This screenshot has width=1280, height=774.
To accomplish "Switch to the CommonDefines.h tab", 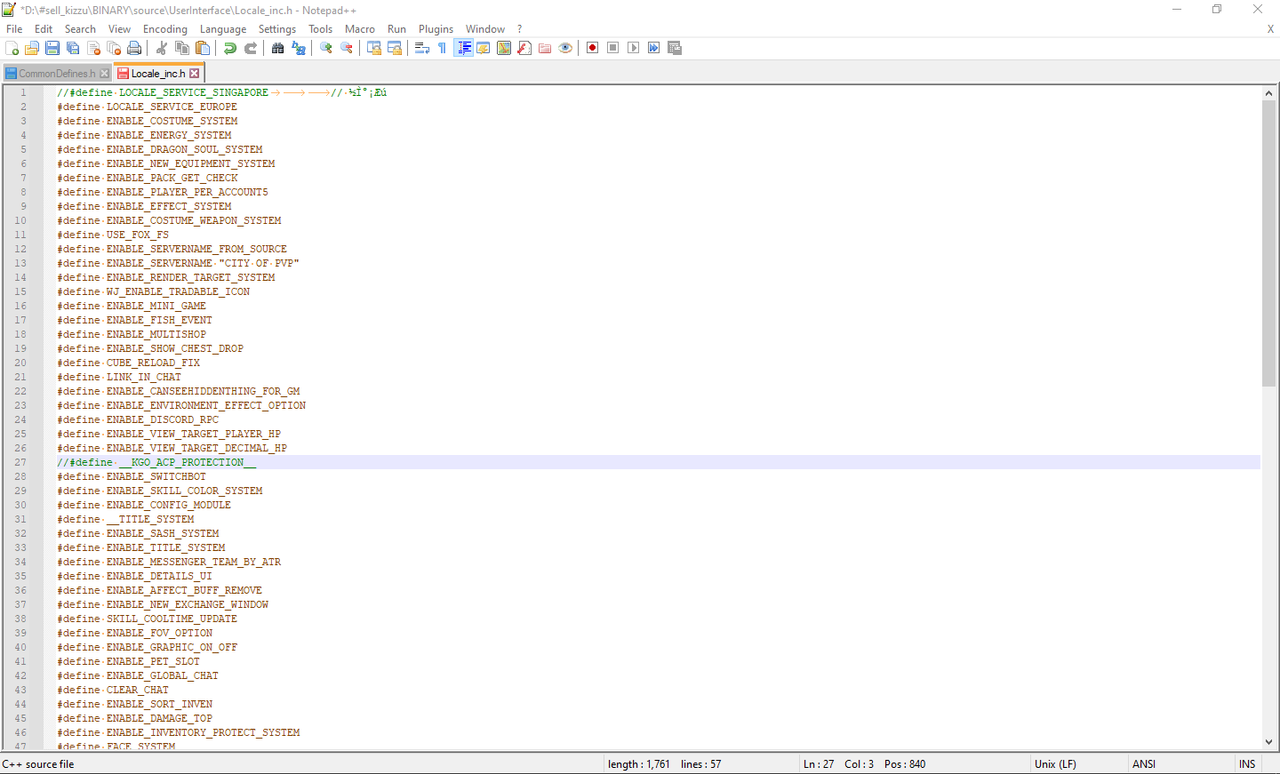I will [57, 73].
